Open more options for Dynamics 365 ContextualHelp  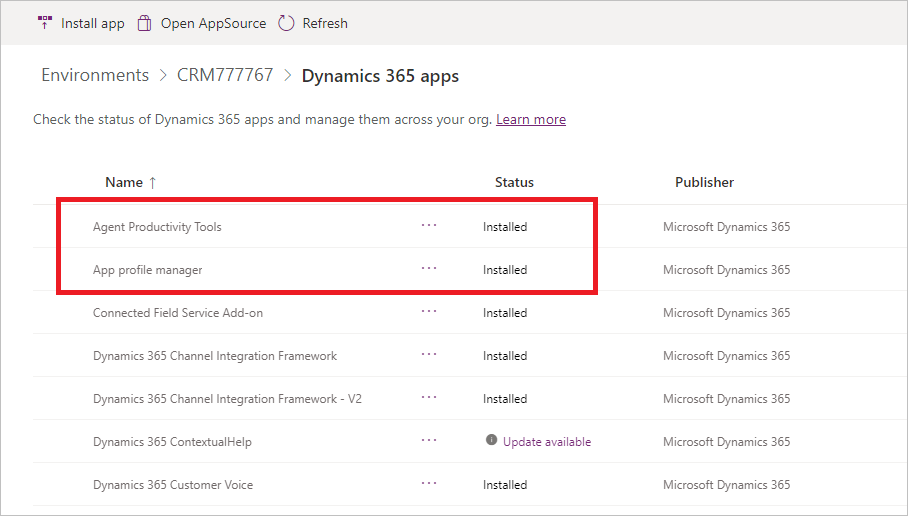tap(429, 440)
